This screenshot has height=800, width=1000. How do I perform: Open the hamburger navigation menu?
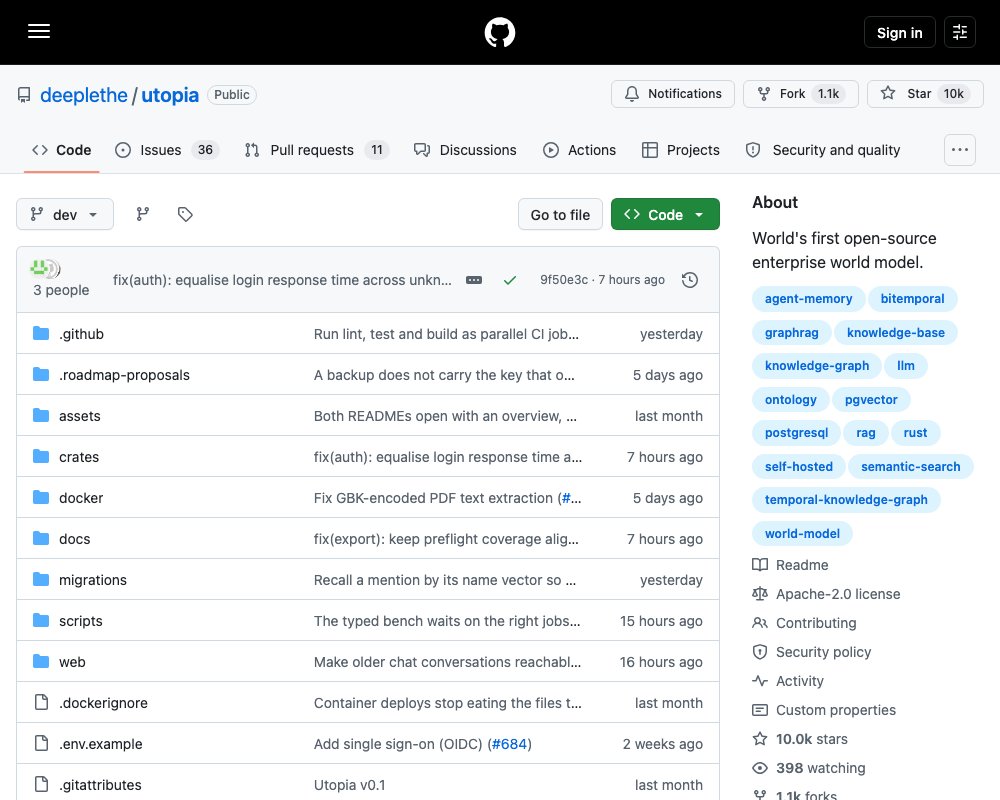39,31
